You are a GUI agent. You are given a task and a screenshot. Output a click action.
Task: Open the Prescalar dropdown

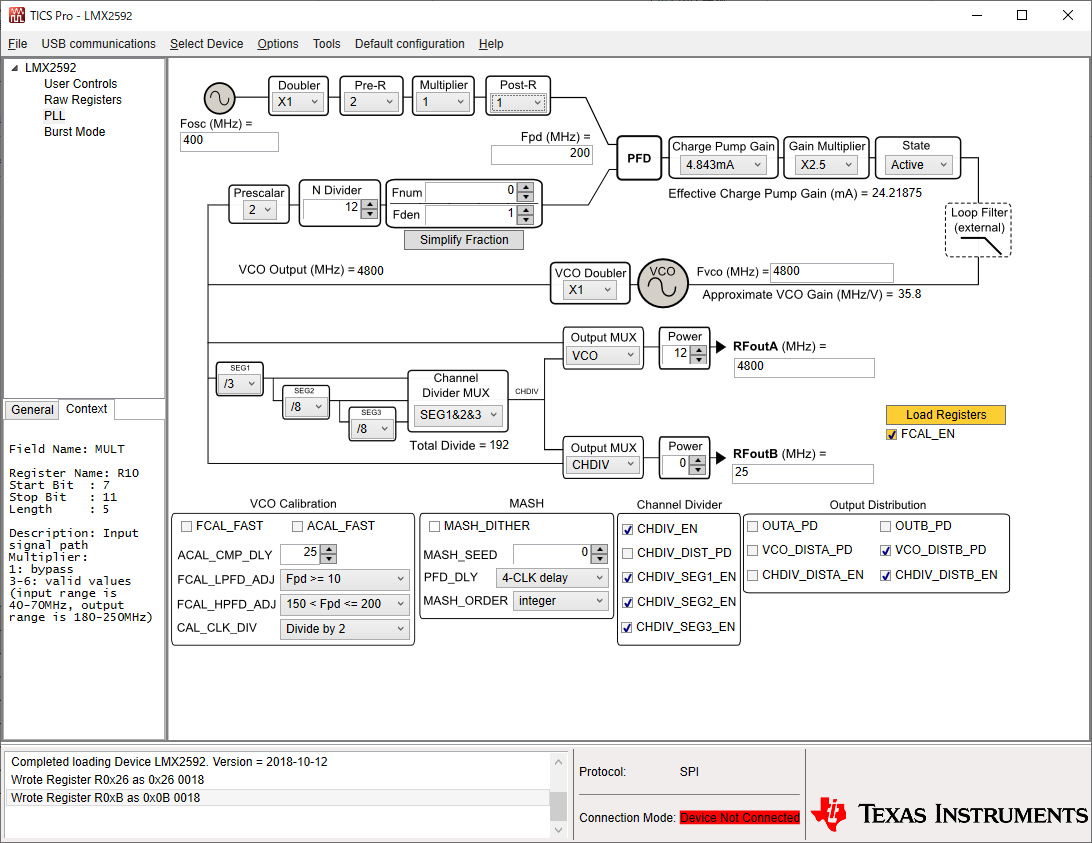(x=259, y=210)
